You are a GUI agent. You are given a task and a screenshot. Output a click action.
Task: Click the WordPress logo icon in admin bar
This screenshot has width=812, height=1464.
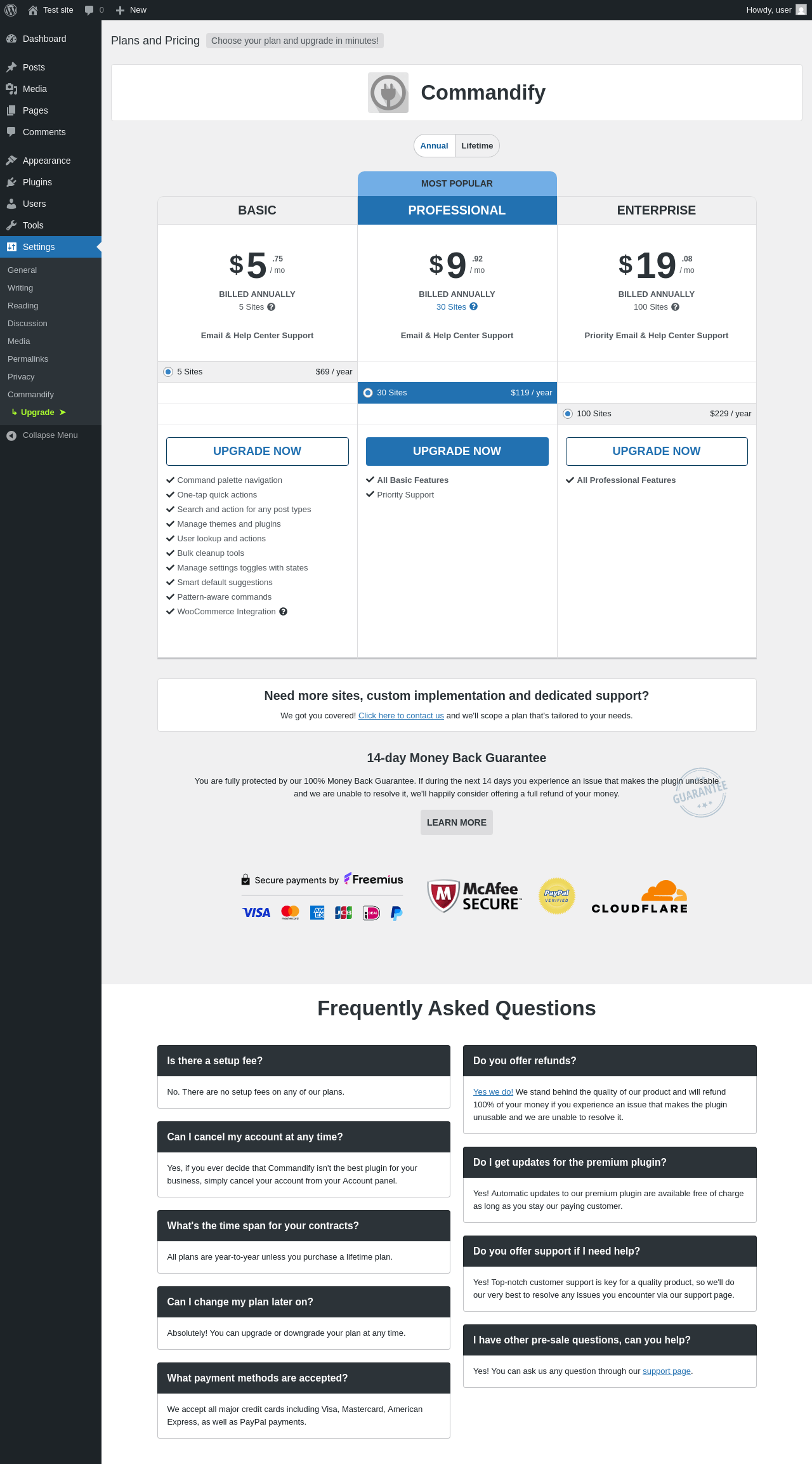[11, 10]
